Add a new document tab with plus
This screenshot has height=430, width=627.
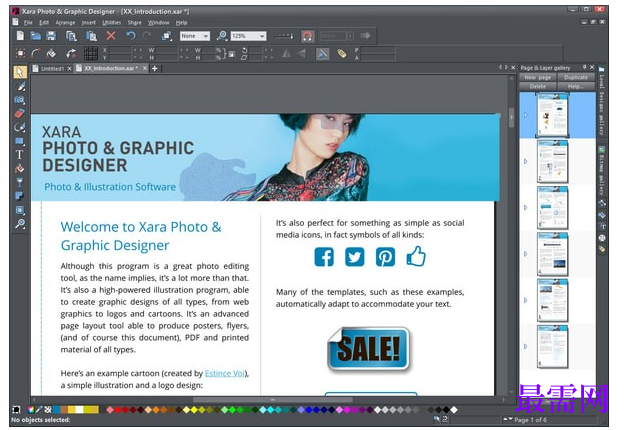(x=155, y=68)
